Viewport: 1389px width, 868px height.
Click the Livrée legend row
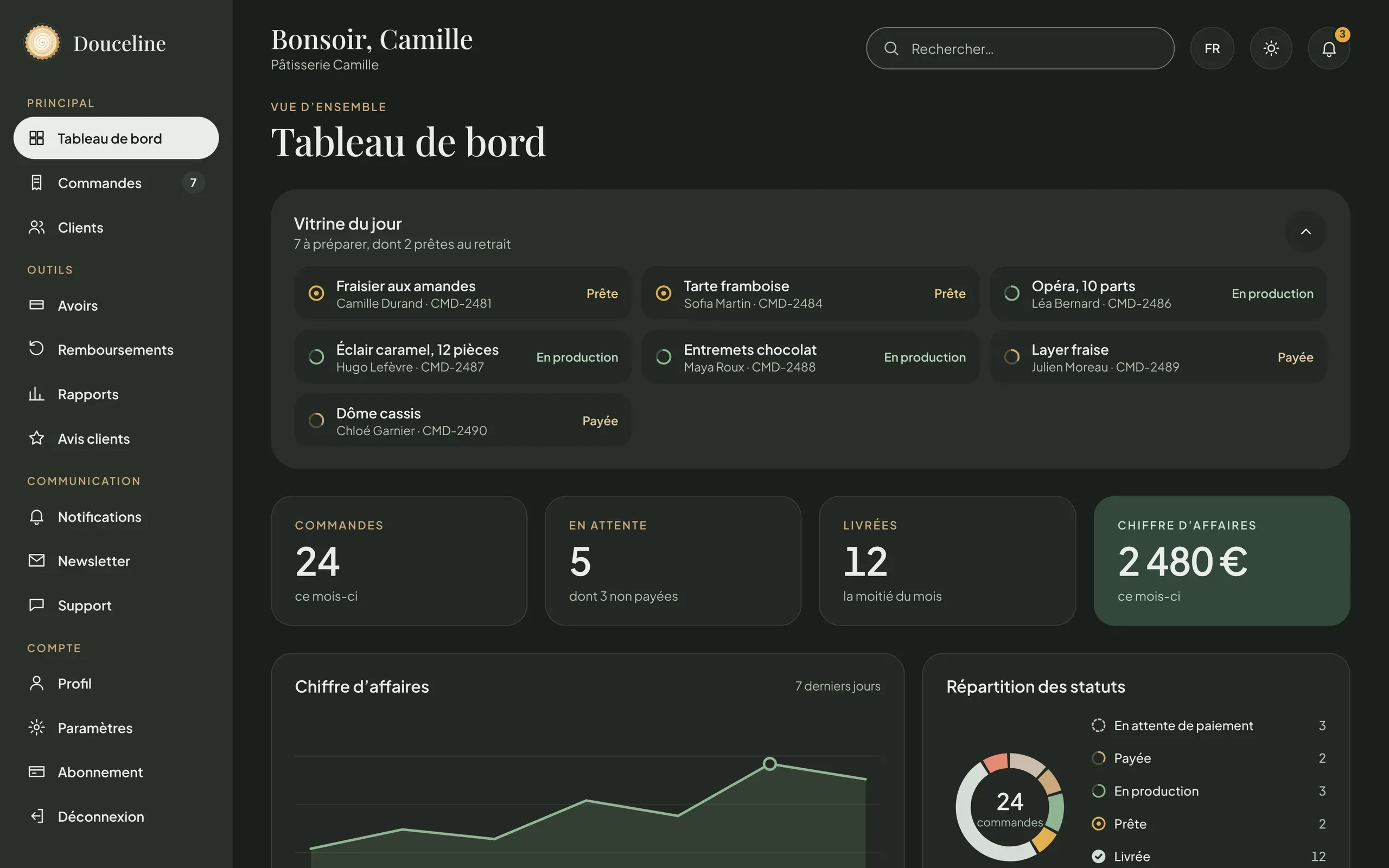[1208, 856]
